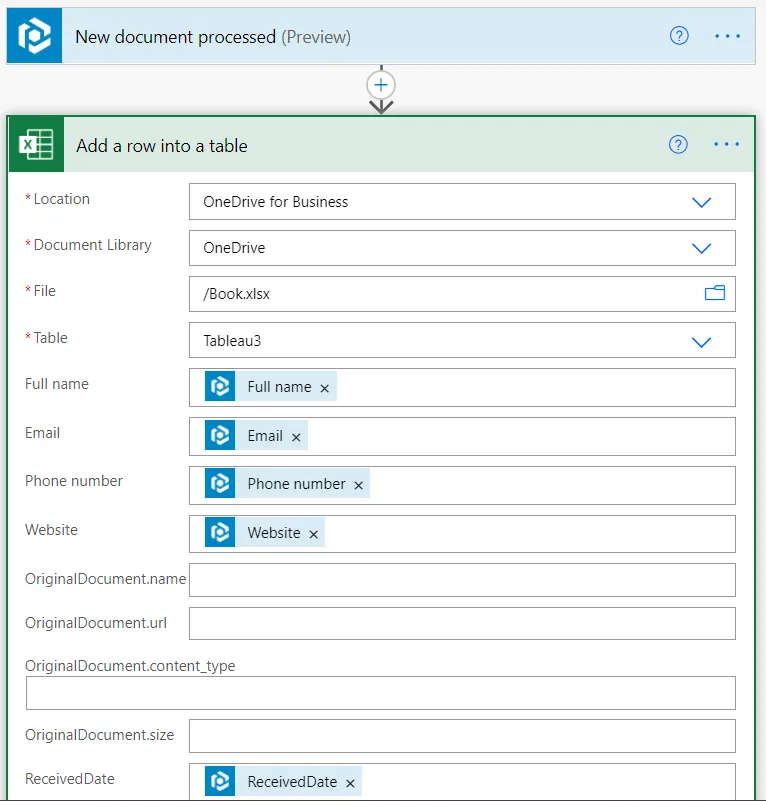Remove the Phone number token

pos(358,484)
